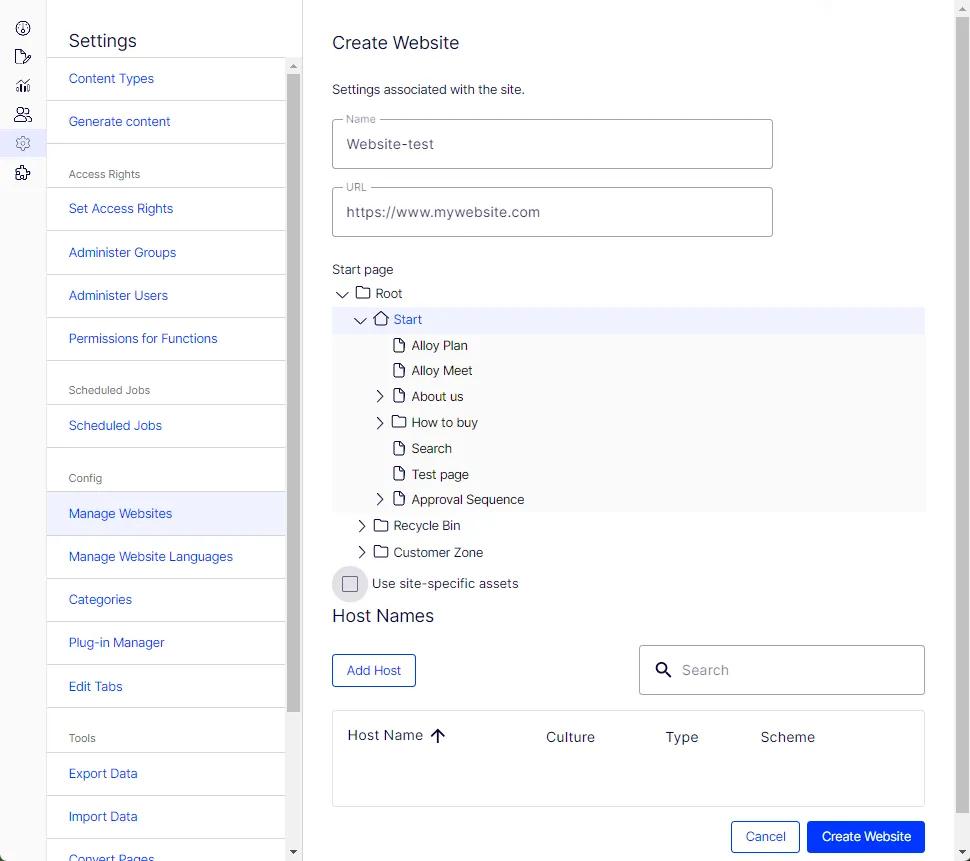The height and width of the screenshot is (861, 970).
Task: Click the Customer Zone folder icon
Action: click(x=381, y=551)
